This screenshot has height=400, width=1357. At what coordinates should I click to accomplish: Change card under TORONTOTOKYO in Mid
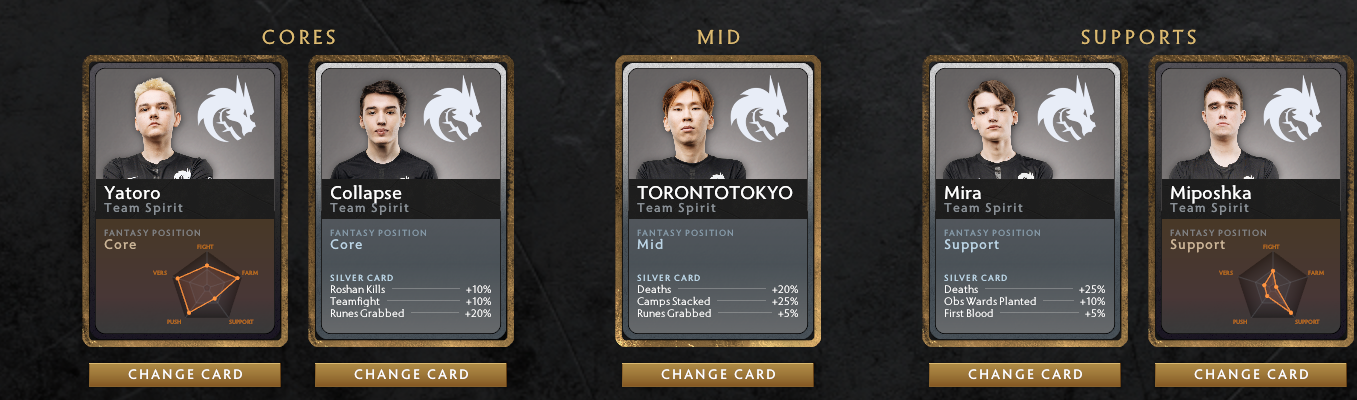(x=718, y=375)
